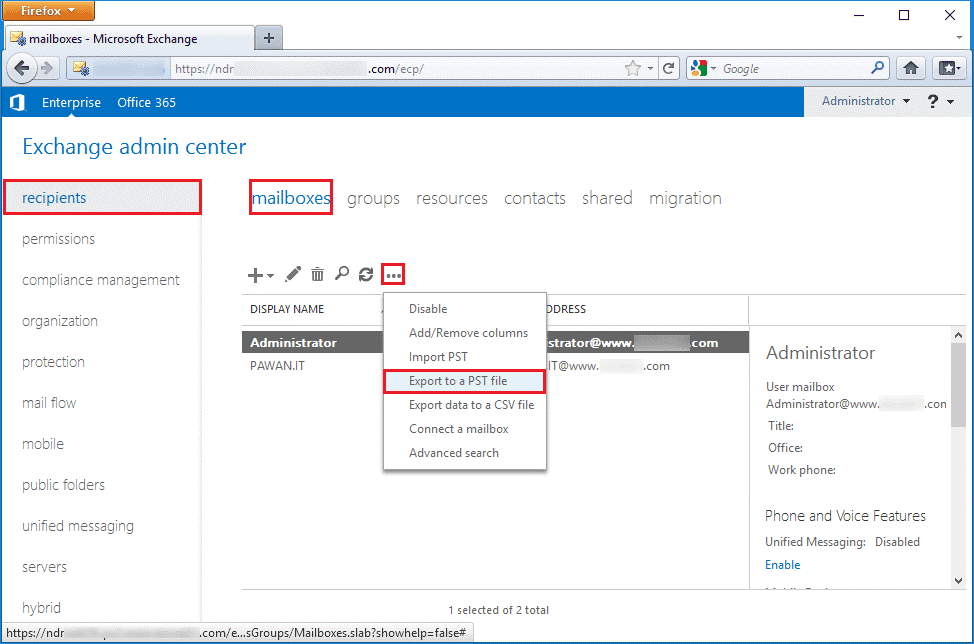Image resolution: width=974 pixels, height=644 pixels.
Task: Click the search magnifier icon in toolbar
Action: pyautogui.click(x=342, y=273)
